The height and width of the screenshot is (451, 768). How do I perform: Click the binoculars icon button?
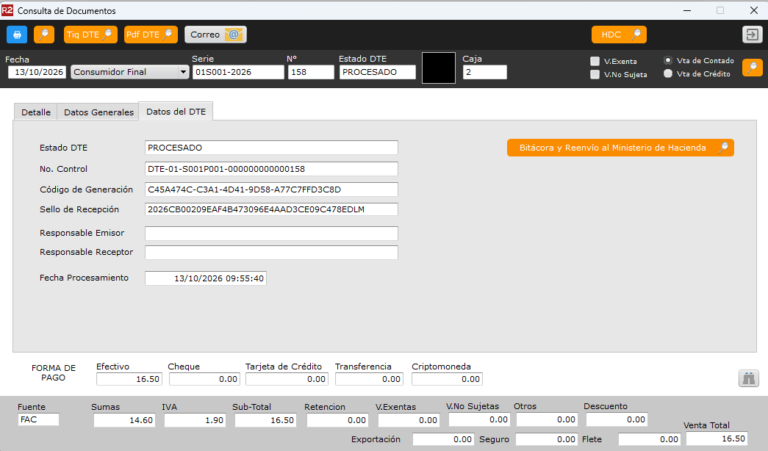click(x=748, y=378)
